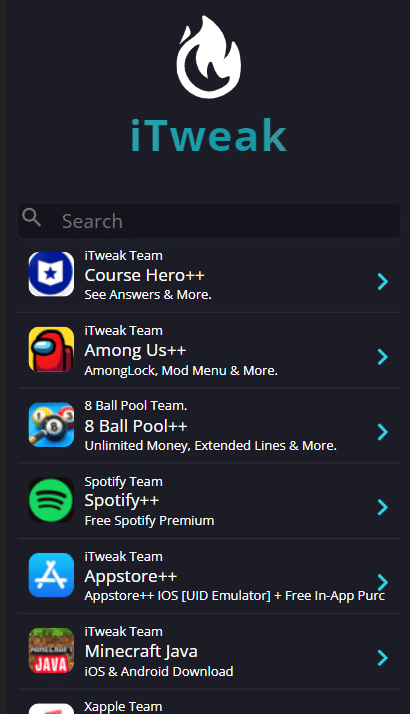410x714 pixels.
Task: Open the Course Hero++ app icon
Action: 51,274
